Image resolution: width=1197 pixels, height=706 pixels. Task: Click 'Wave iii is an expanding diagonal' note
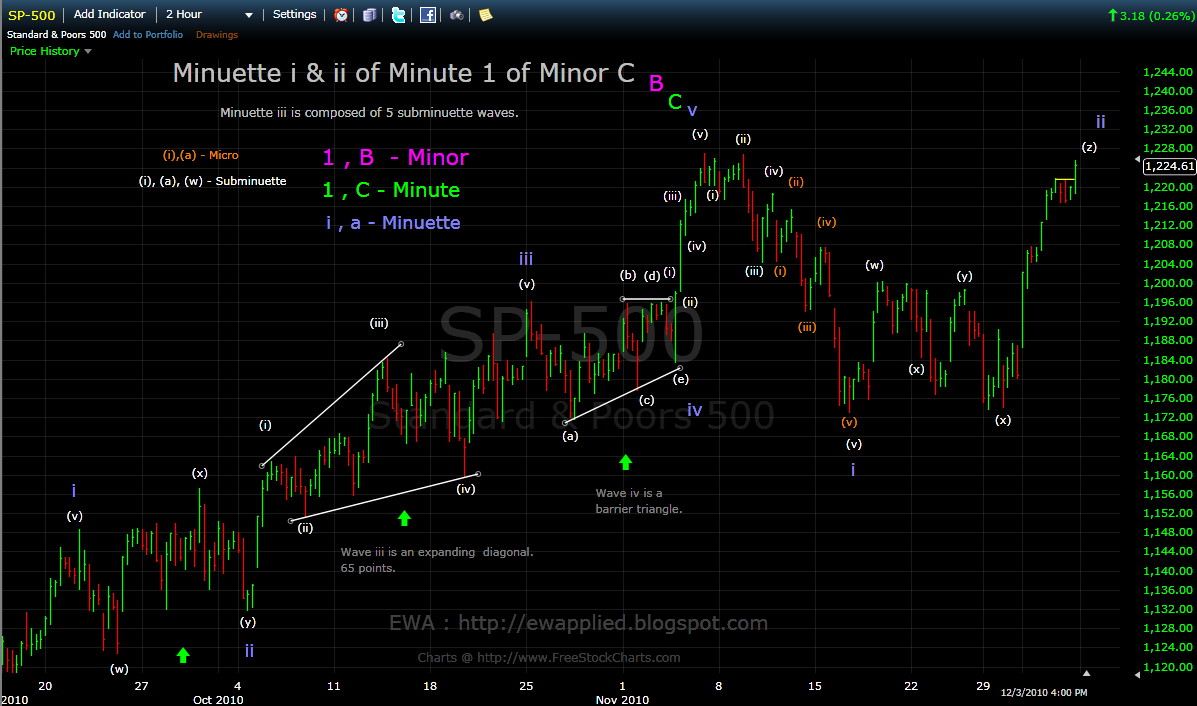[x=437, y=559]
